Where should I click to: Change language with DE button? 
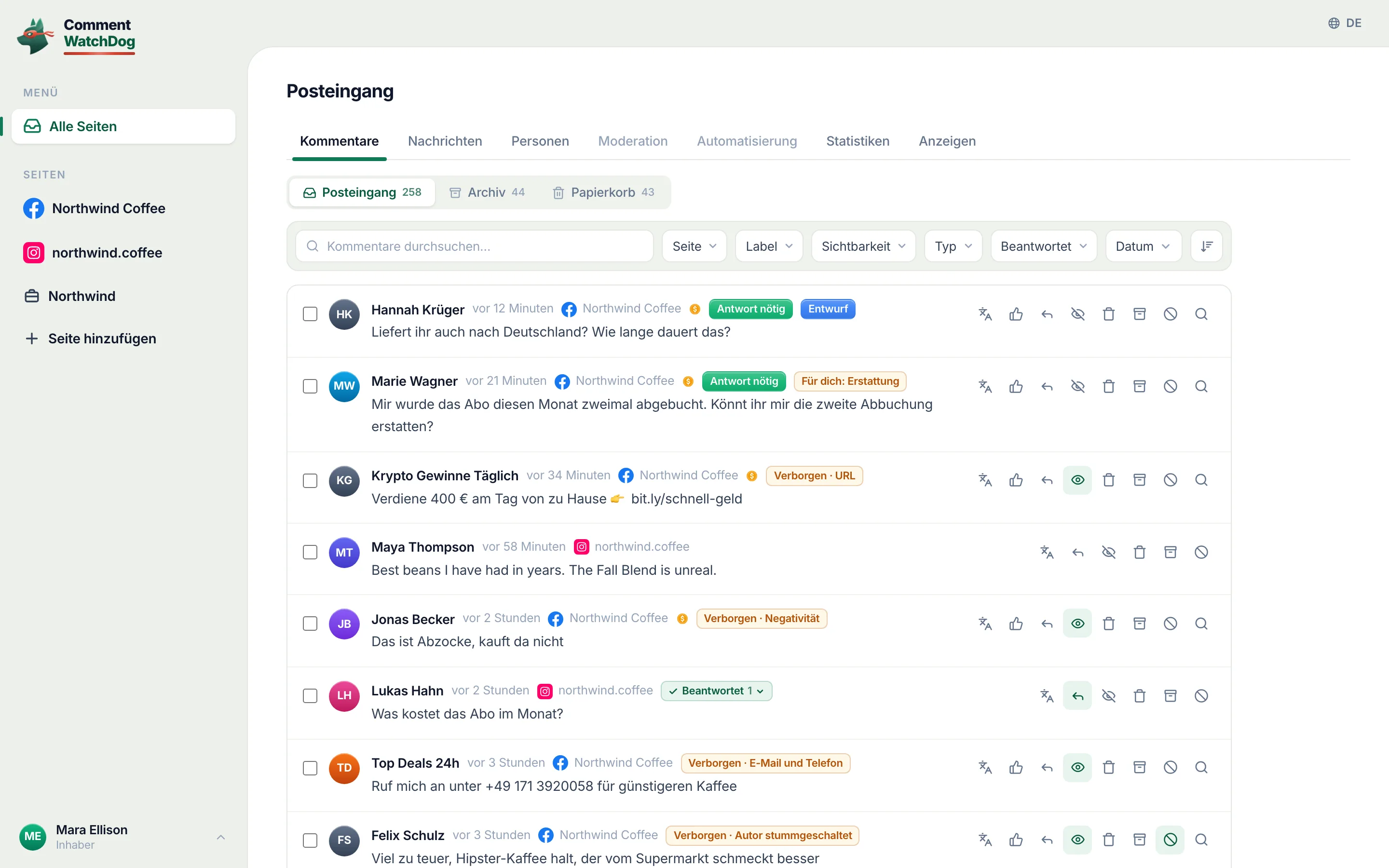[x=1345, y=23]
